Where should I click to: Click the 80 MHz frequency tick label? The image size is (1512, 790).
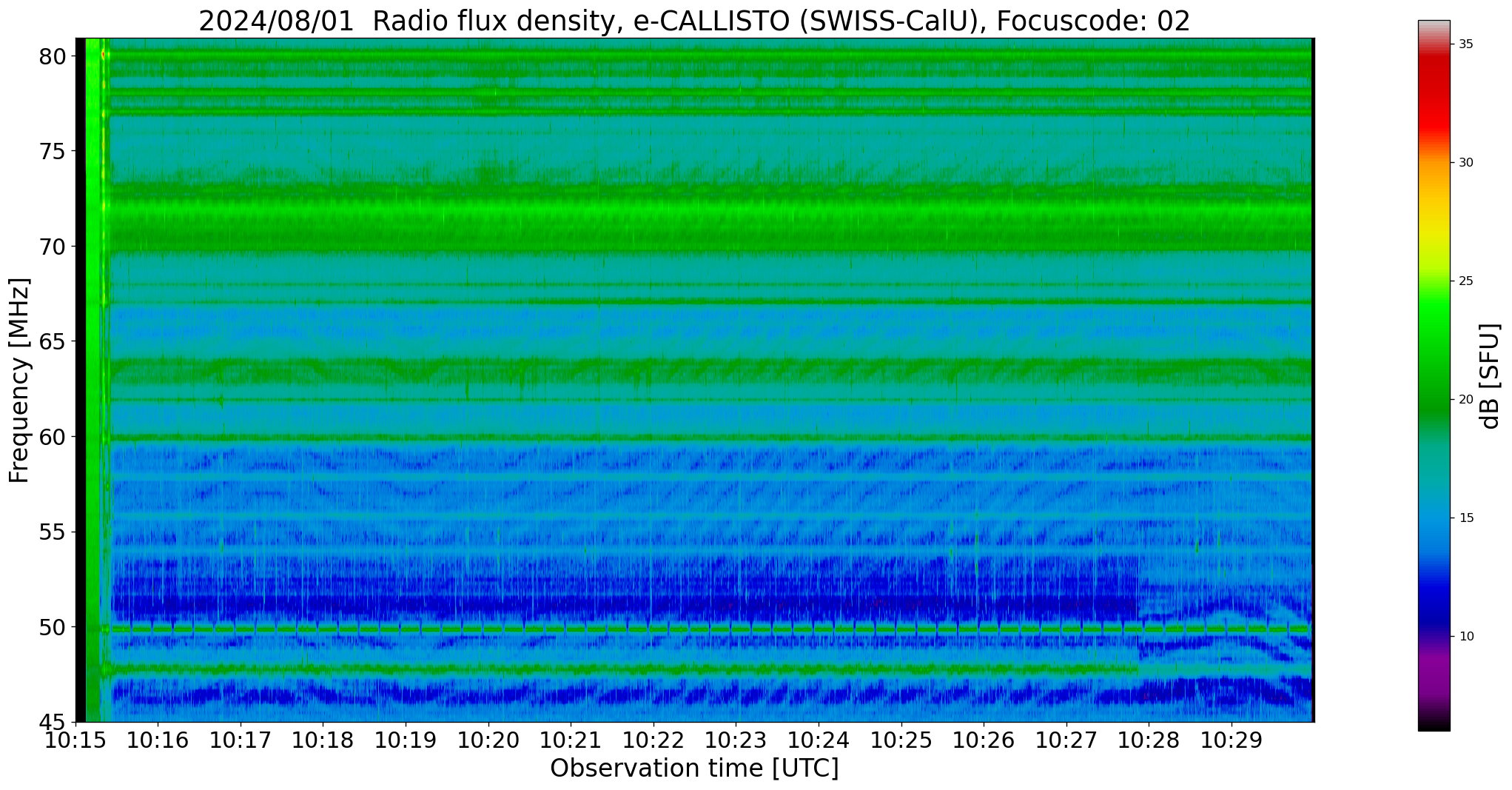click(x=52, y=56)
